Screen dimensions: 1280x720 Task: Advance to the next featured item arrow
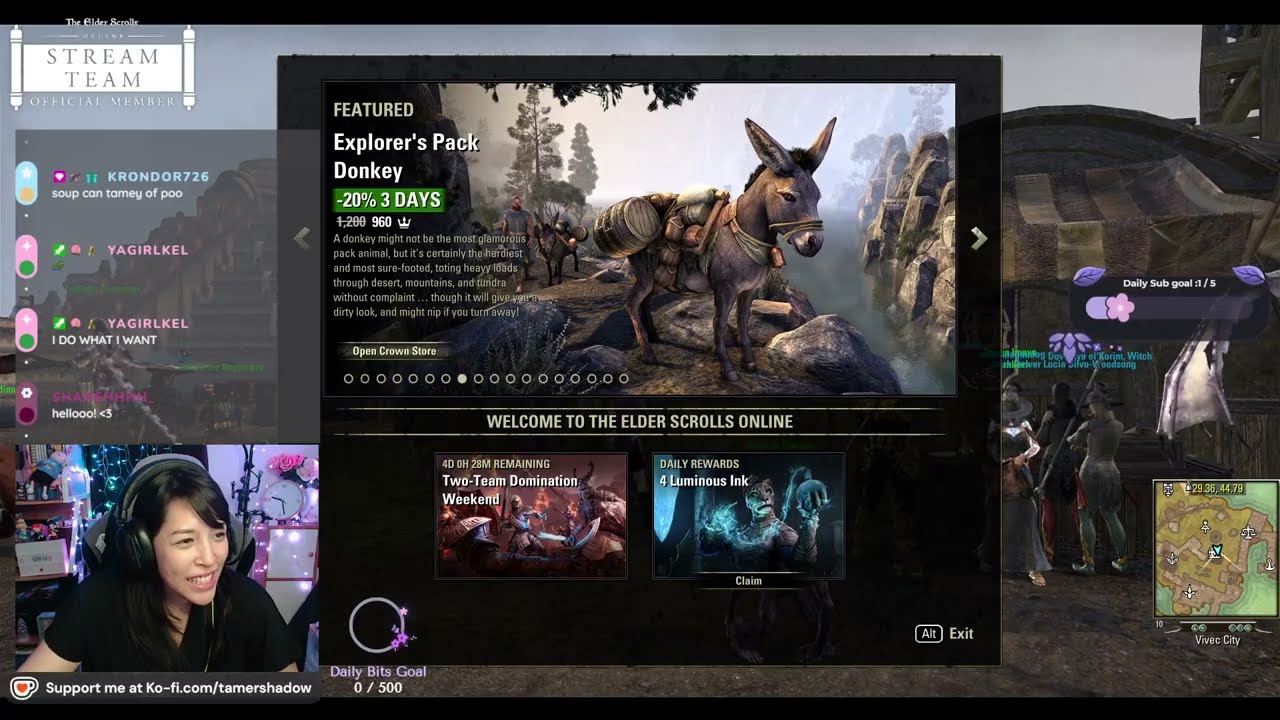click(x=979, y=238)
